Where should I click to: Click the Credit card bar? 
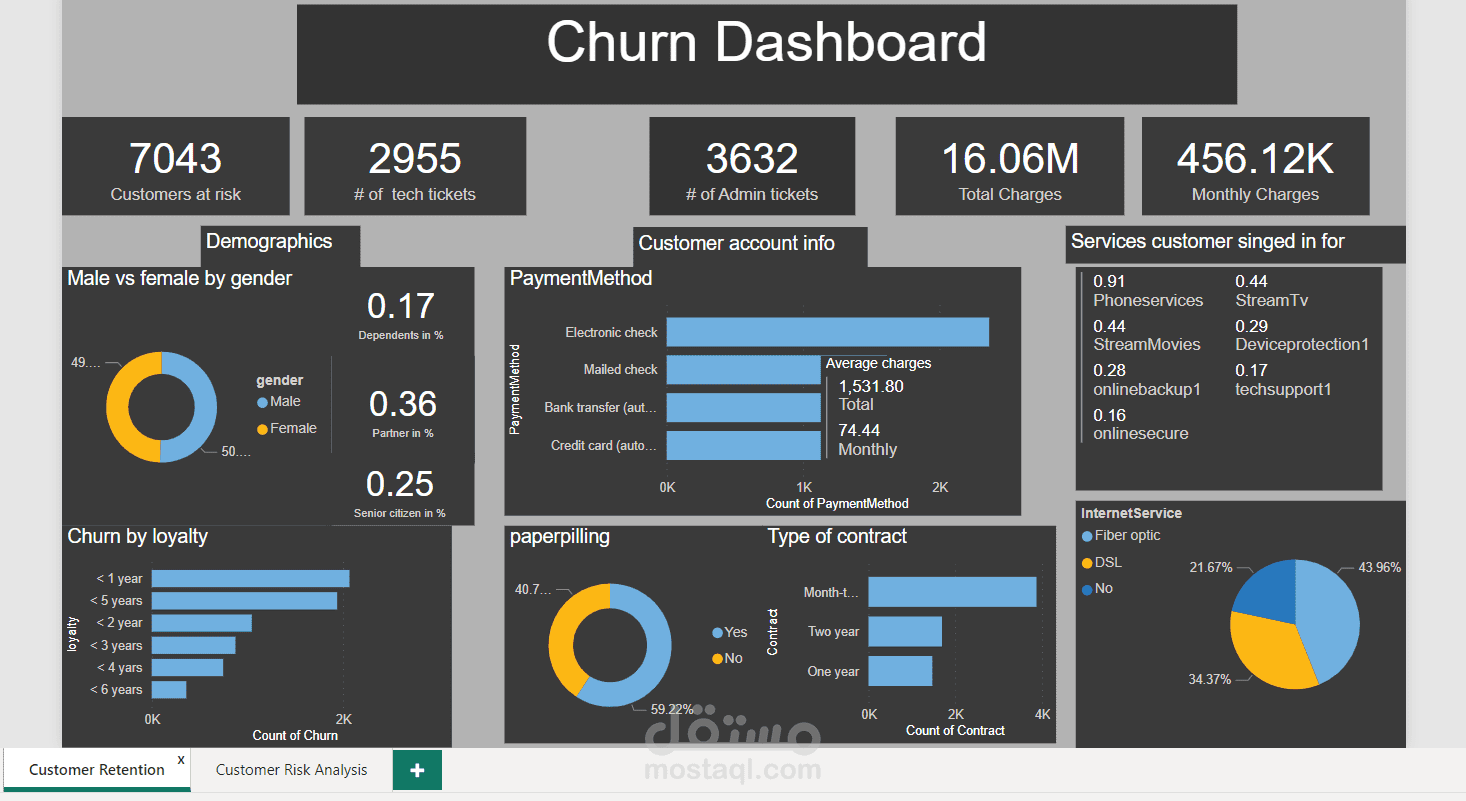(744, 446)
